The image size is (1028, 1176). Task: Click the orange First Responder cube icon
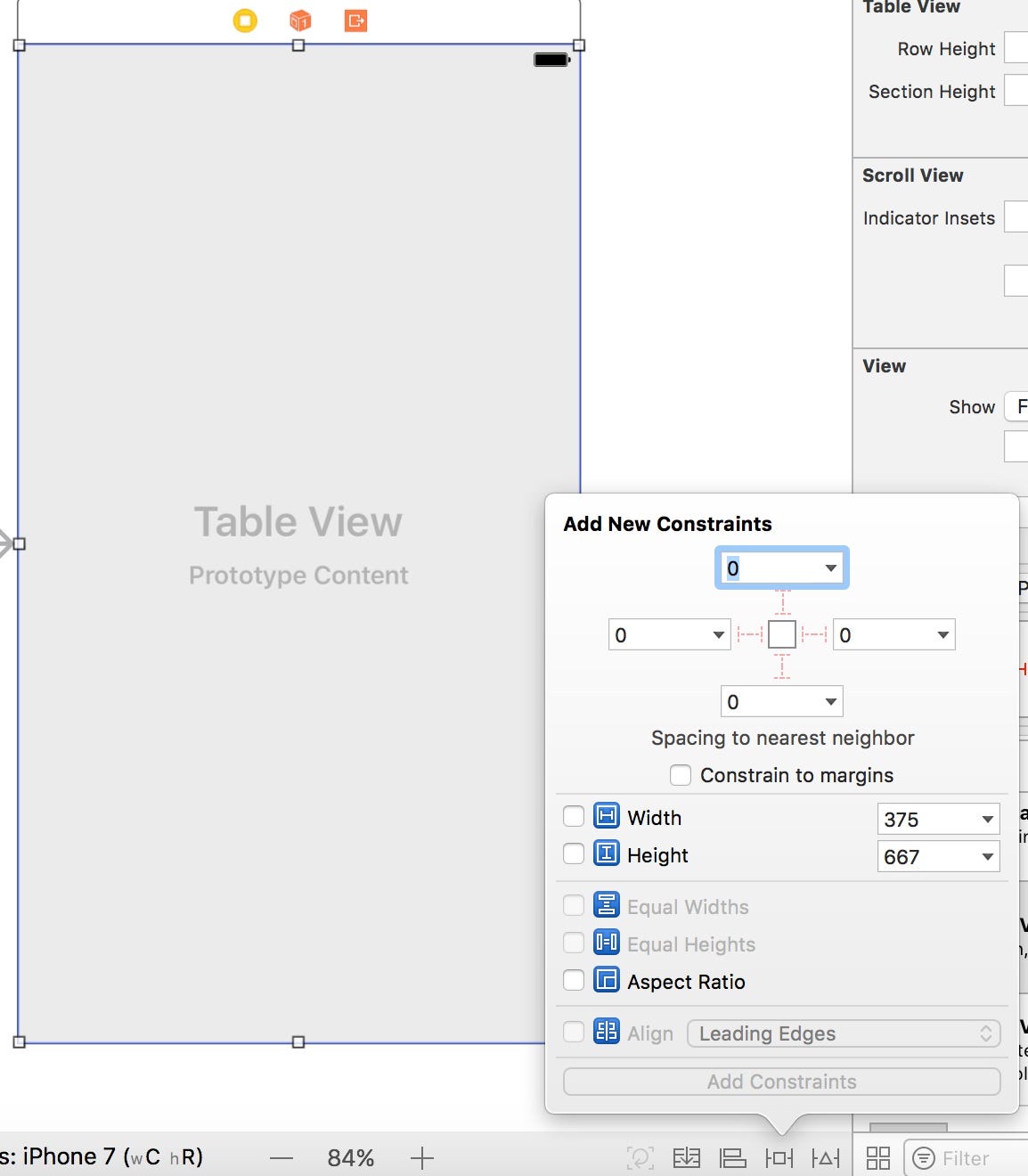(300, 20)
